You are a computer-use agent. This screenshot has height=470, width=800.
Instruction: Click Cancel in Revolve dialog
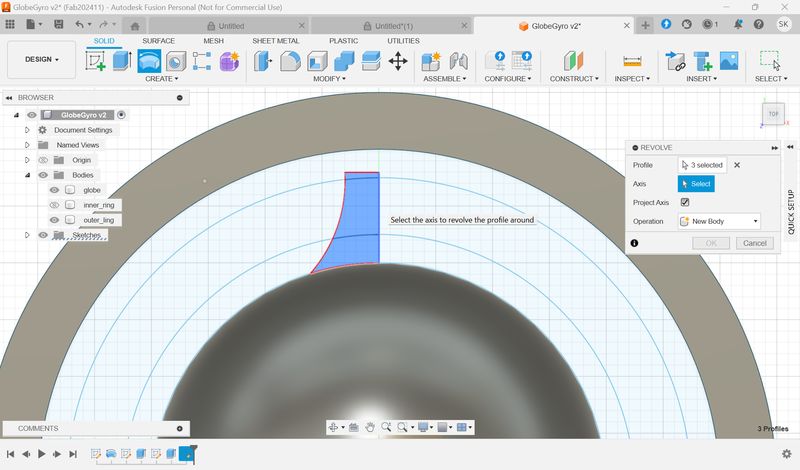(755, 243)
